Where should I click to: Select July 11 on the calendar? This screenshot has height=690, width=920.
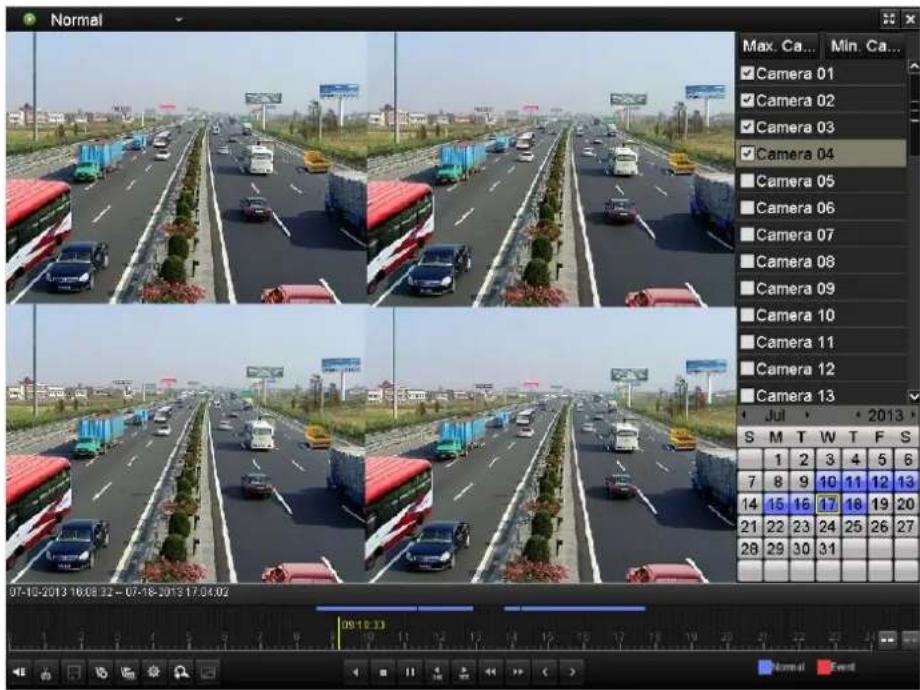(x=854, y=482)
